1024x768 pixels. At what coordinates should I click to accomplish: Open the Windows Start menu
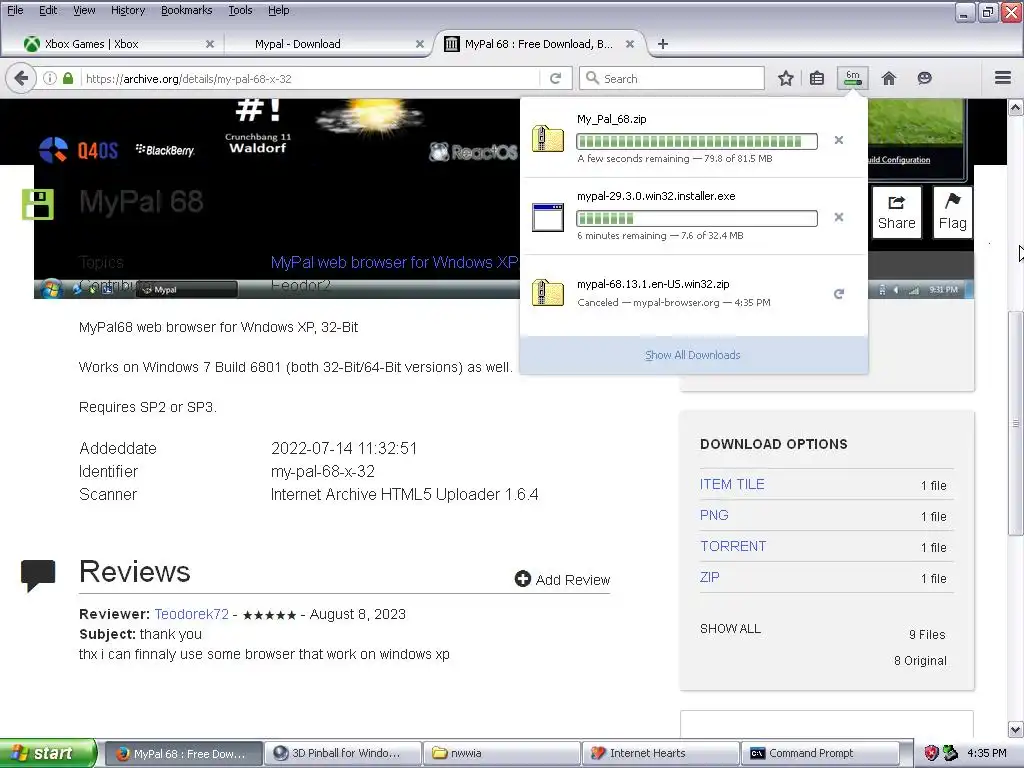click(x=48, y=753)
